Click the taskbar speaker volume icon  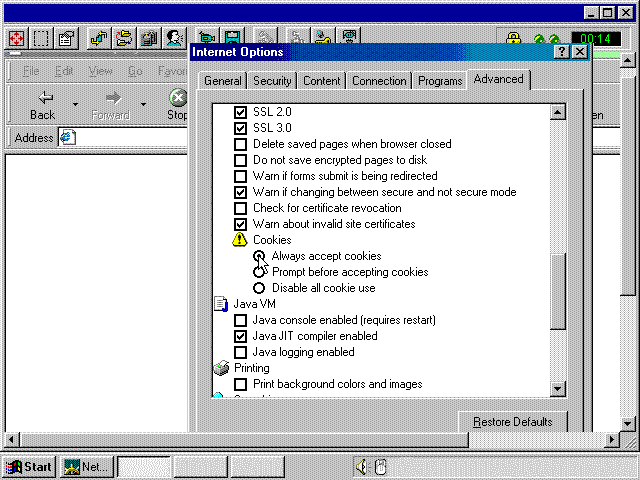tap(361, 467)
